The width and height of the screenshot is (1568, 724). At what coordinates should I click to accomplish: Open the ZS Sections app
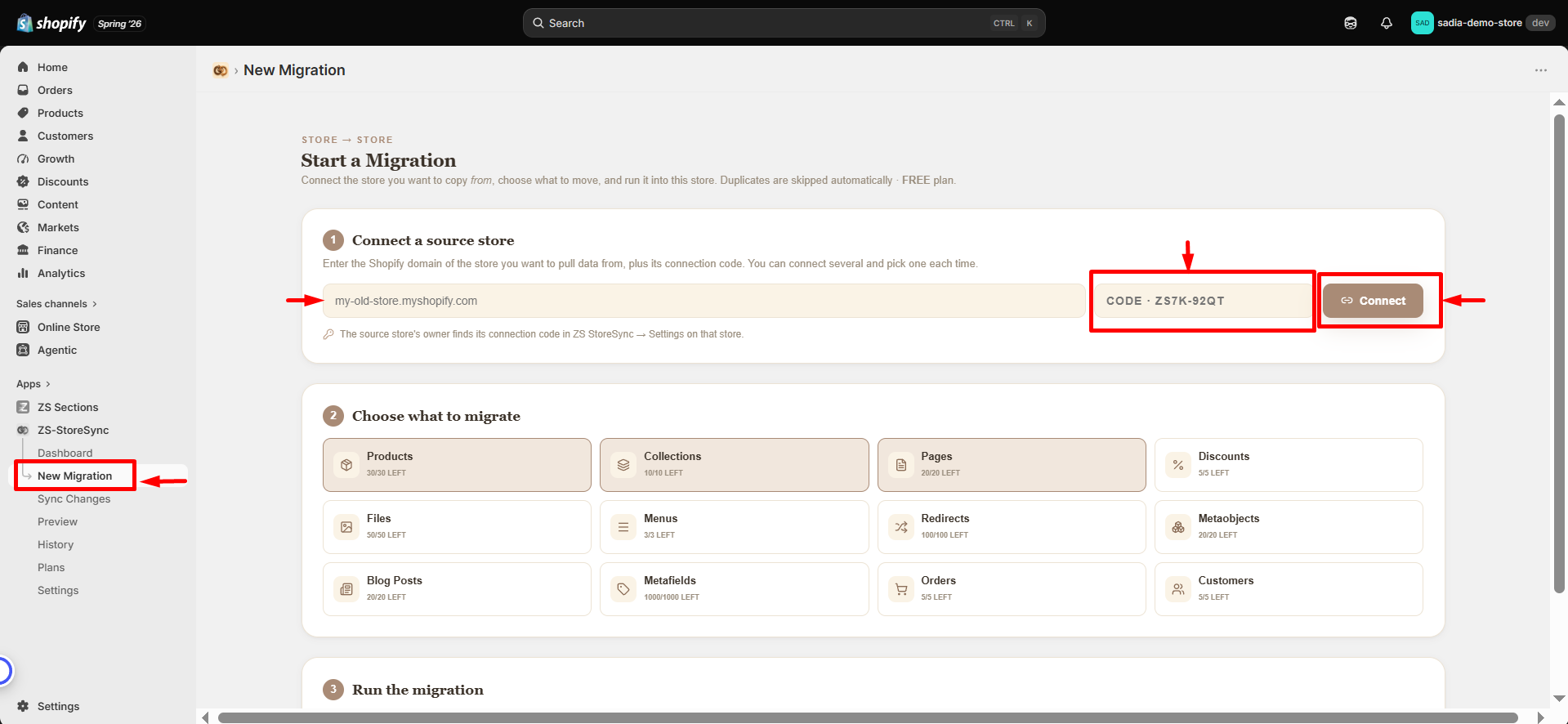point(68,407)
